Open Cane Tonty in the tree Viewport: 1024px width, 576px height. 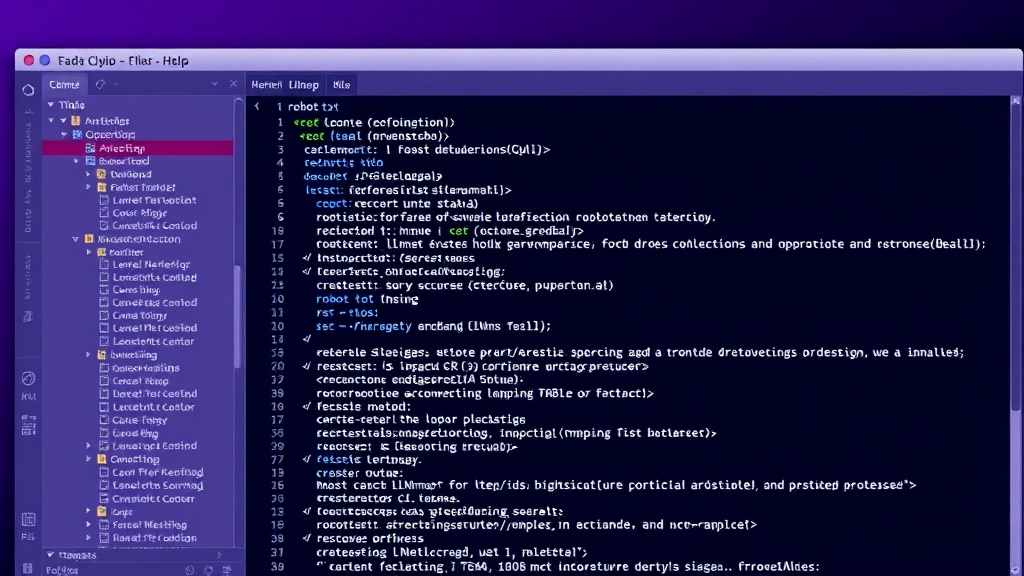tap(139, 420)
